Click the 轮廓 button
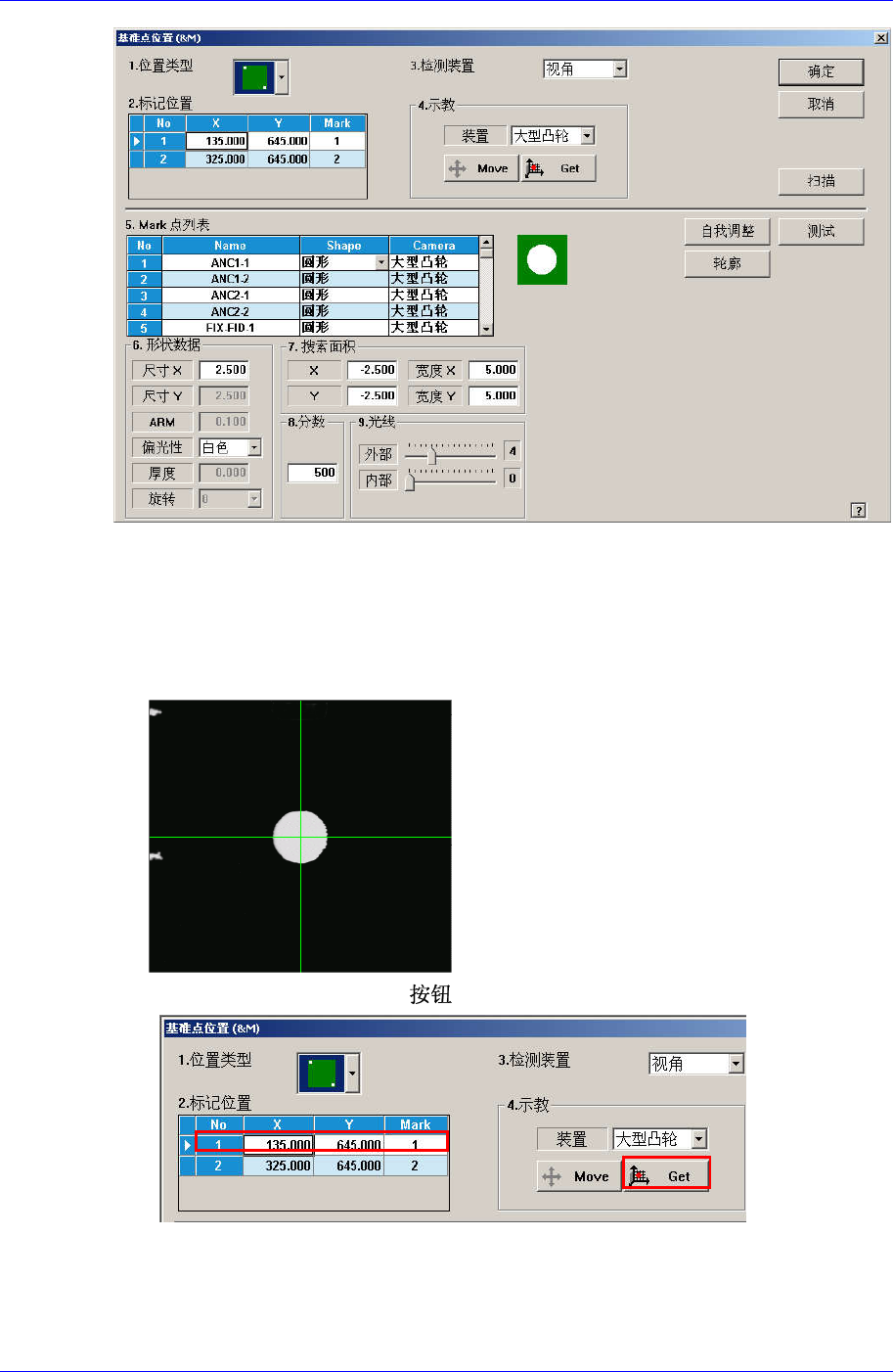This screenshot has height=1372, width=893. coord(728,264)
